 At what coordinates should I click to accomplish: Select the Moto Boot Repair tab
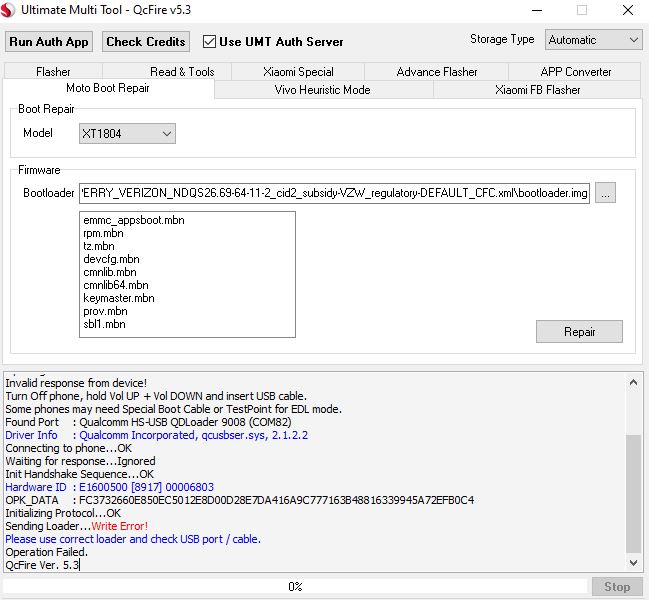tap(108, 88)
